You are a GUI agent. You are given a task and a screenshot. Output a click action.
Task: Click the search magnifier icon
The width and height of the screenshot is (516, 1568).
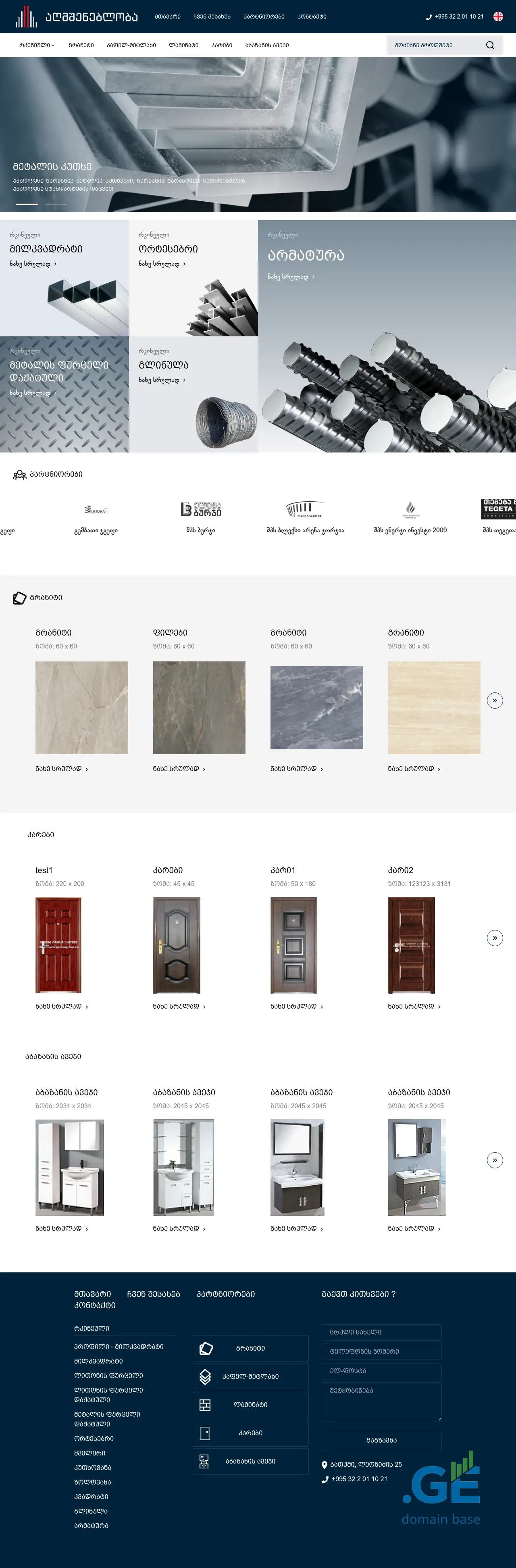[x=490, y=45]
